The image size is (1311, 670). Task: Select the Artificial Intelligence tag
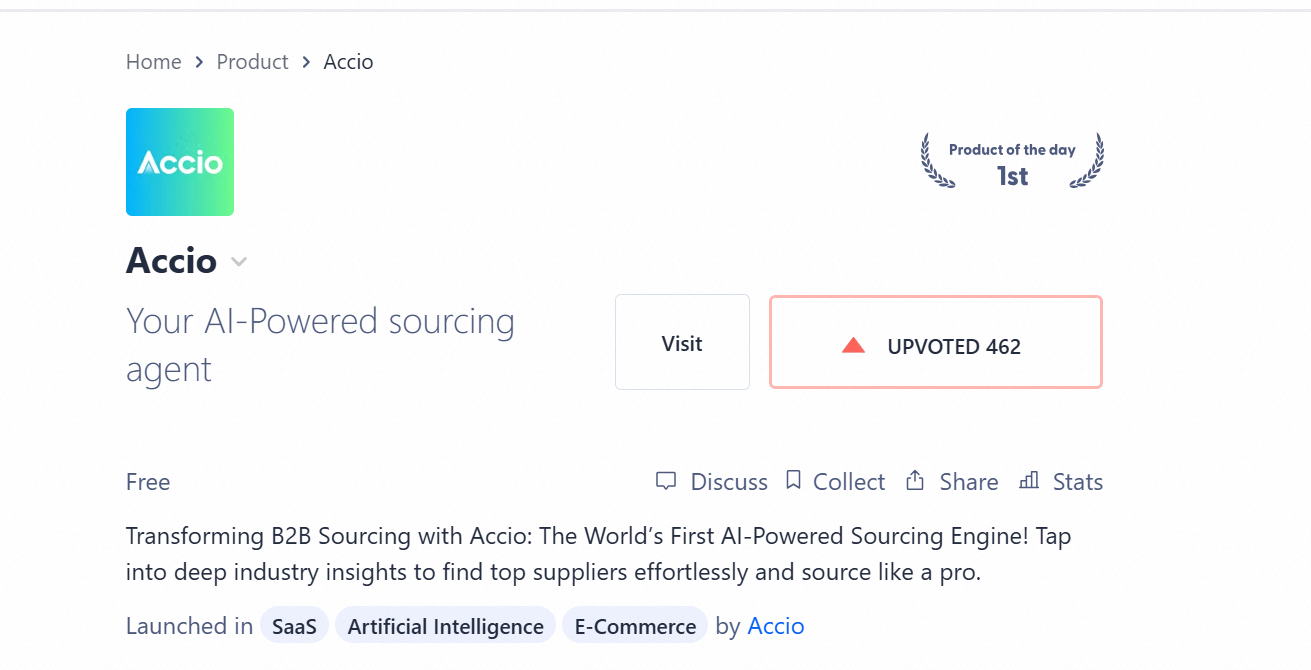445,627
